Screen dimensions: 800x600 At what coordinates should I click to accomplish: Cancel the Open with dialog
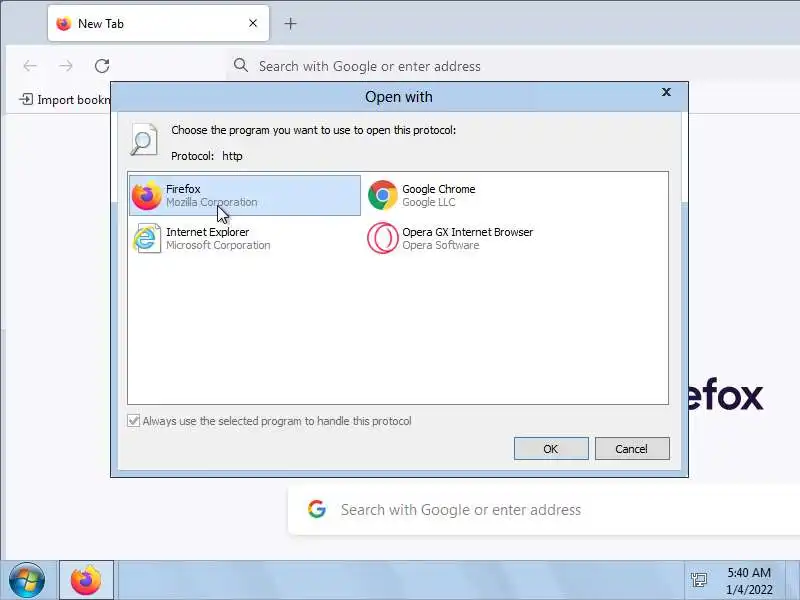point(632,448)
